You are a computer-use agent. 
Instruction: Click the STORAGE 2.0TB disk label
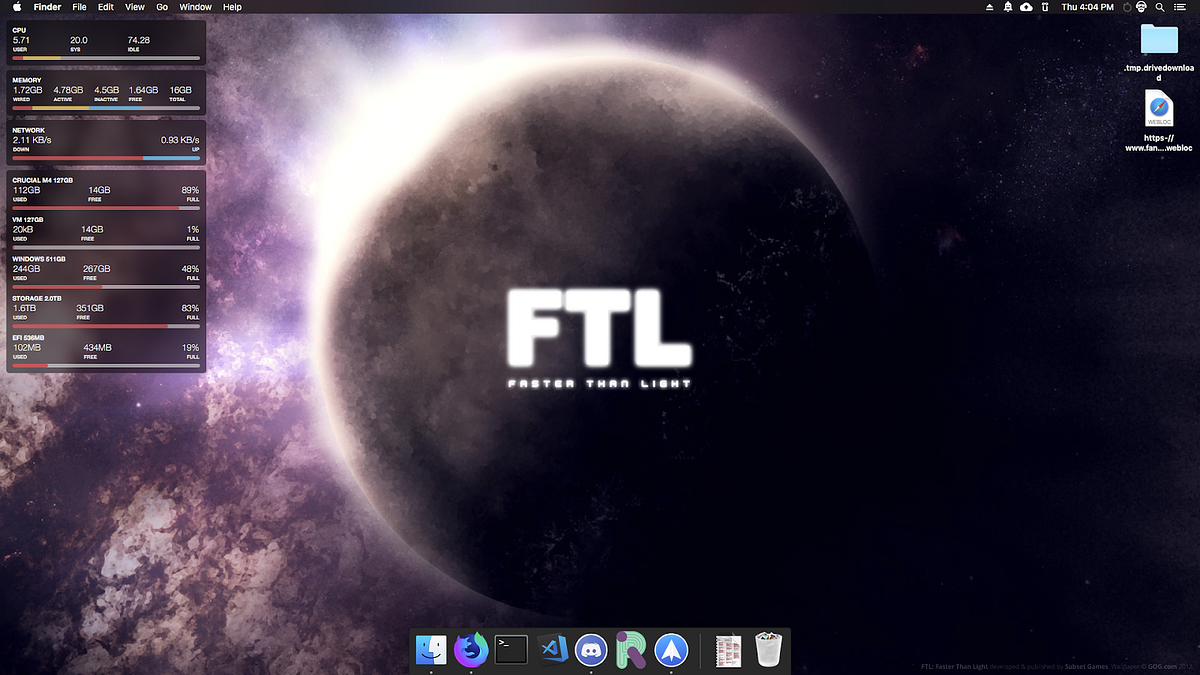(x=37, y=298)
